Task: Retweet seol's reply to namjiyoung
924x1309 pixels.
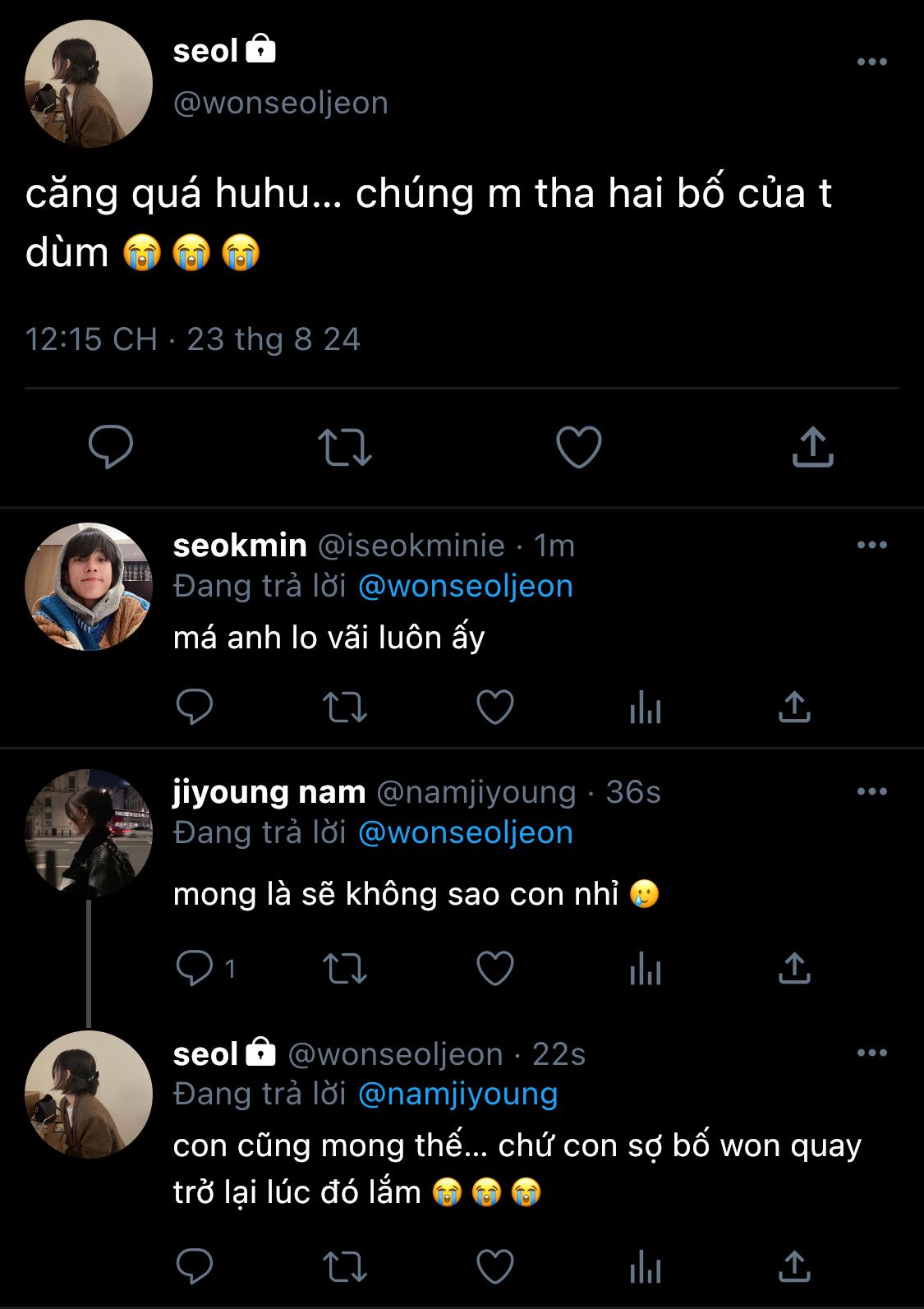Action: pos(345,1266)
